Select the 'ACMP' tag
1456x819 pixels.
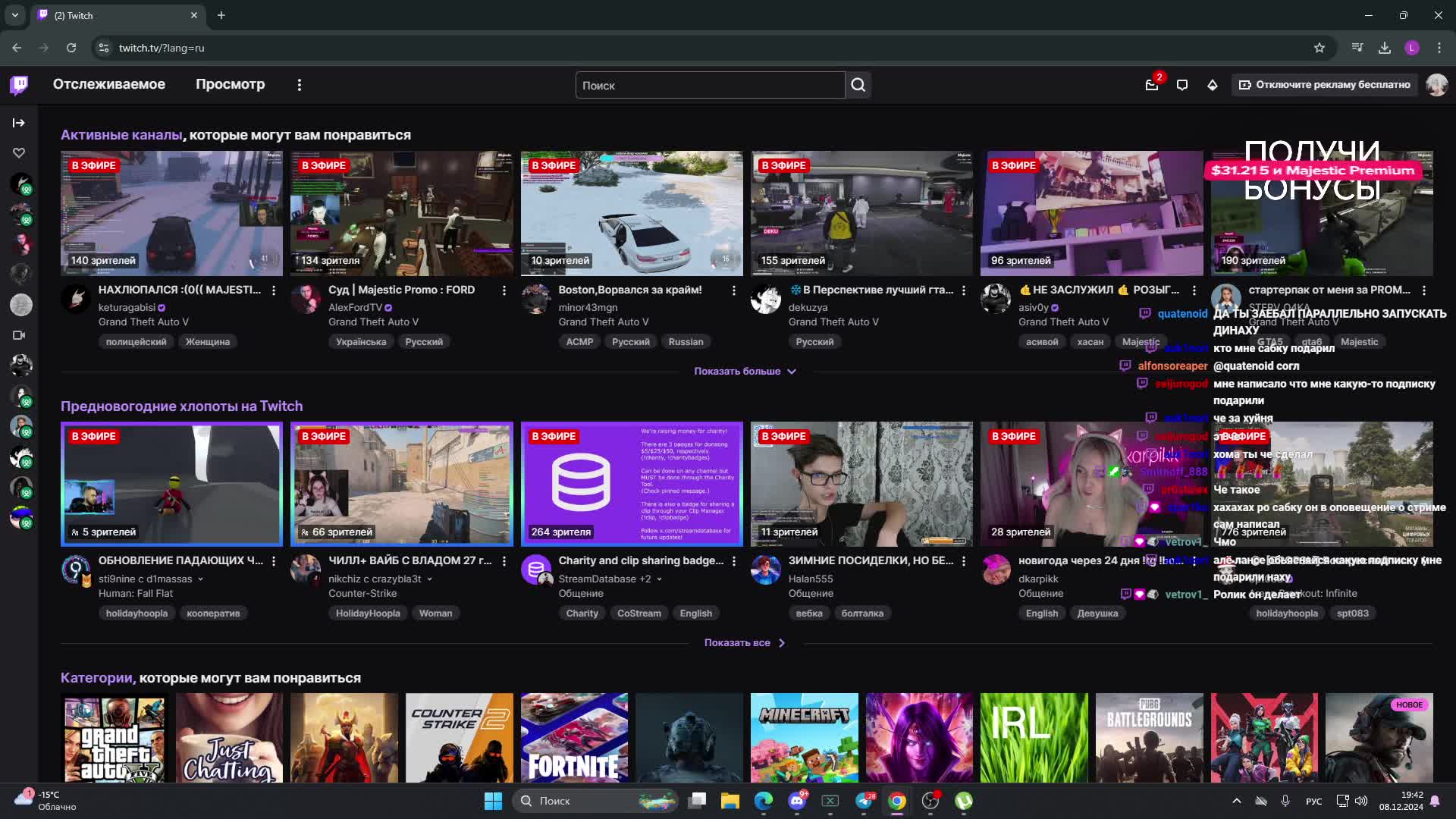click(579, 342)
